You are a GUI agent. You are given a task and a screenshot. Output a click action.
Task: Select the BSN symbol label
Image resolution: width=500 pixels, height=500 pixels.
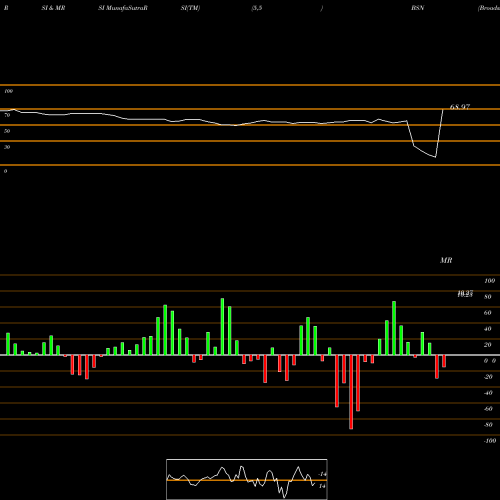point(418,8)
